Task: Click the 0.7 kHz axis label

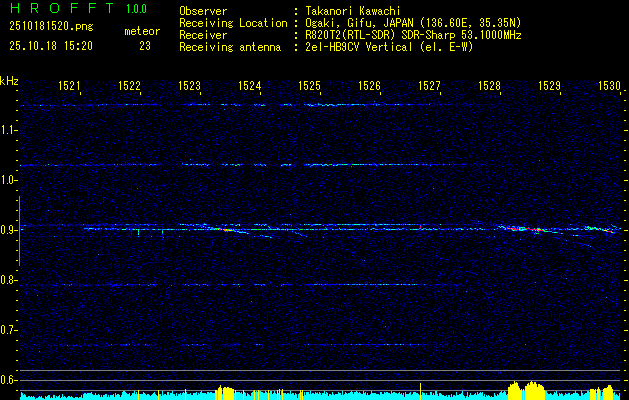Action: (7, 331)
